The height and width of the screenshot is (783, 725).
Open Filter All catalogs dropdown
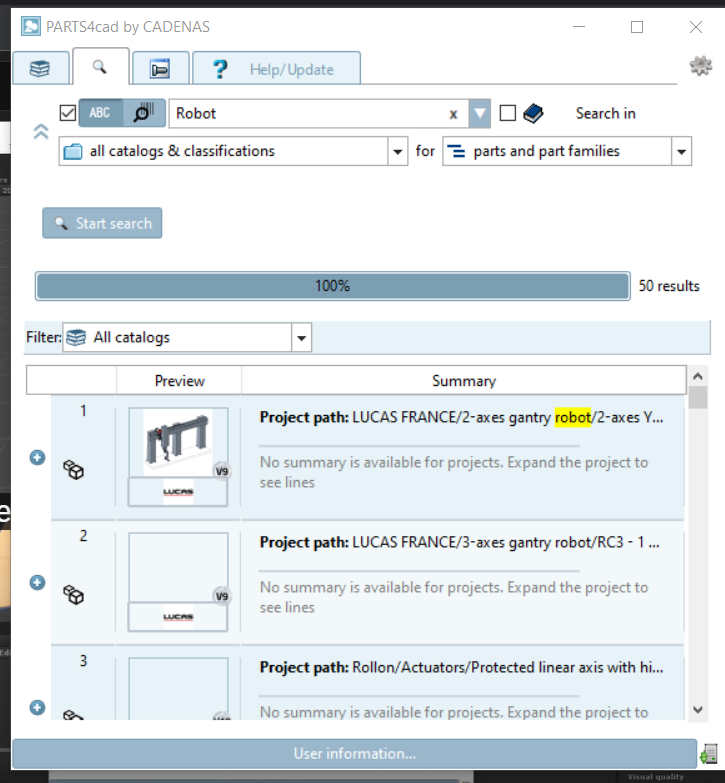187,338
